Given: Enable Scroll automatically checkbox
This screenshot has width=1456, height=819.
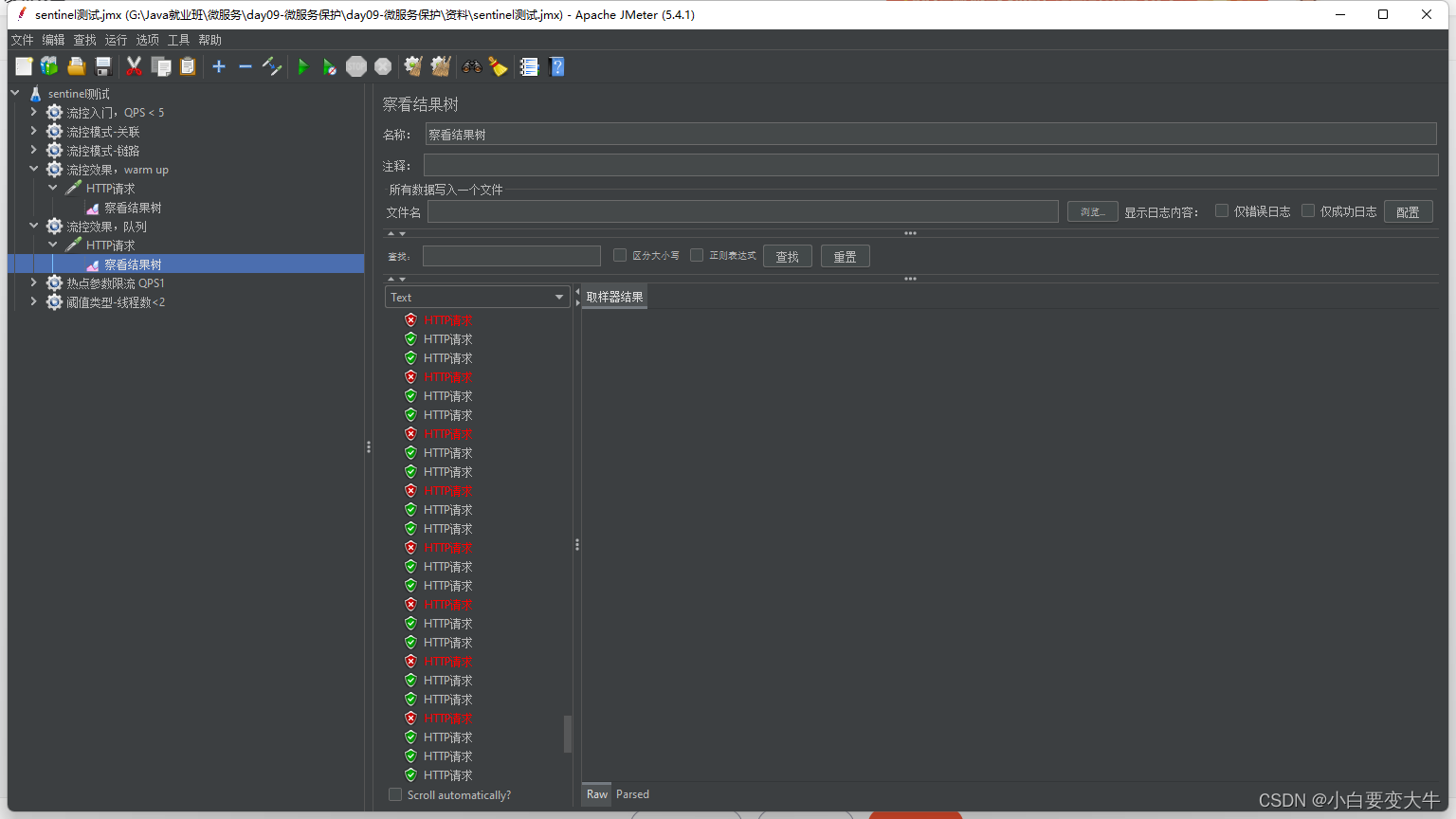Looking at the screenshot, I should tap(395, 794).
